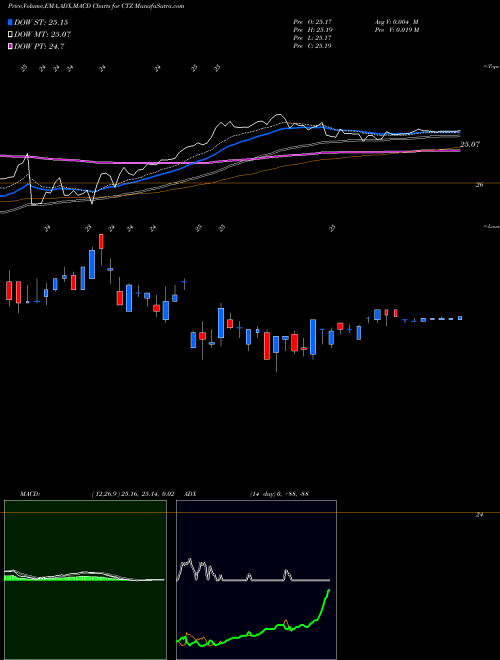
Task: Click the 25.07 price label on EMA chart
Action: (470, 144)
